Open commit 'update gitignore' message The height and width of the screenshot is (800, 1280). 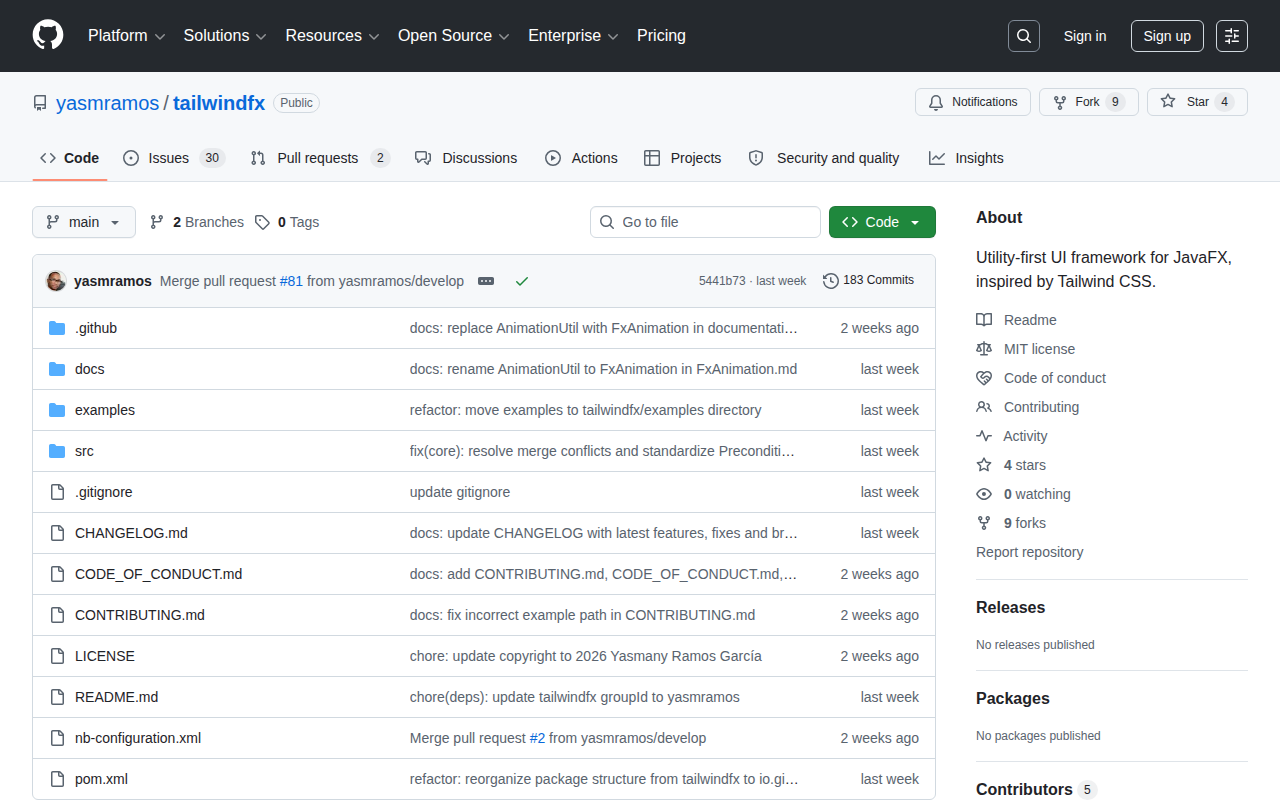[x=460, y=492]
